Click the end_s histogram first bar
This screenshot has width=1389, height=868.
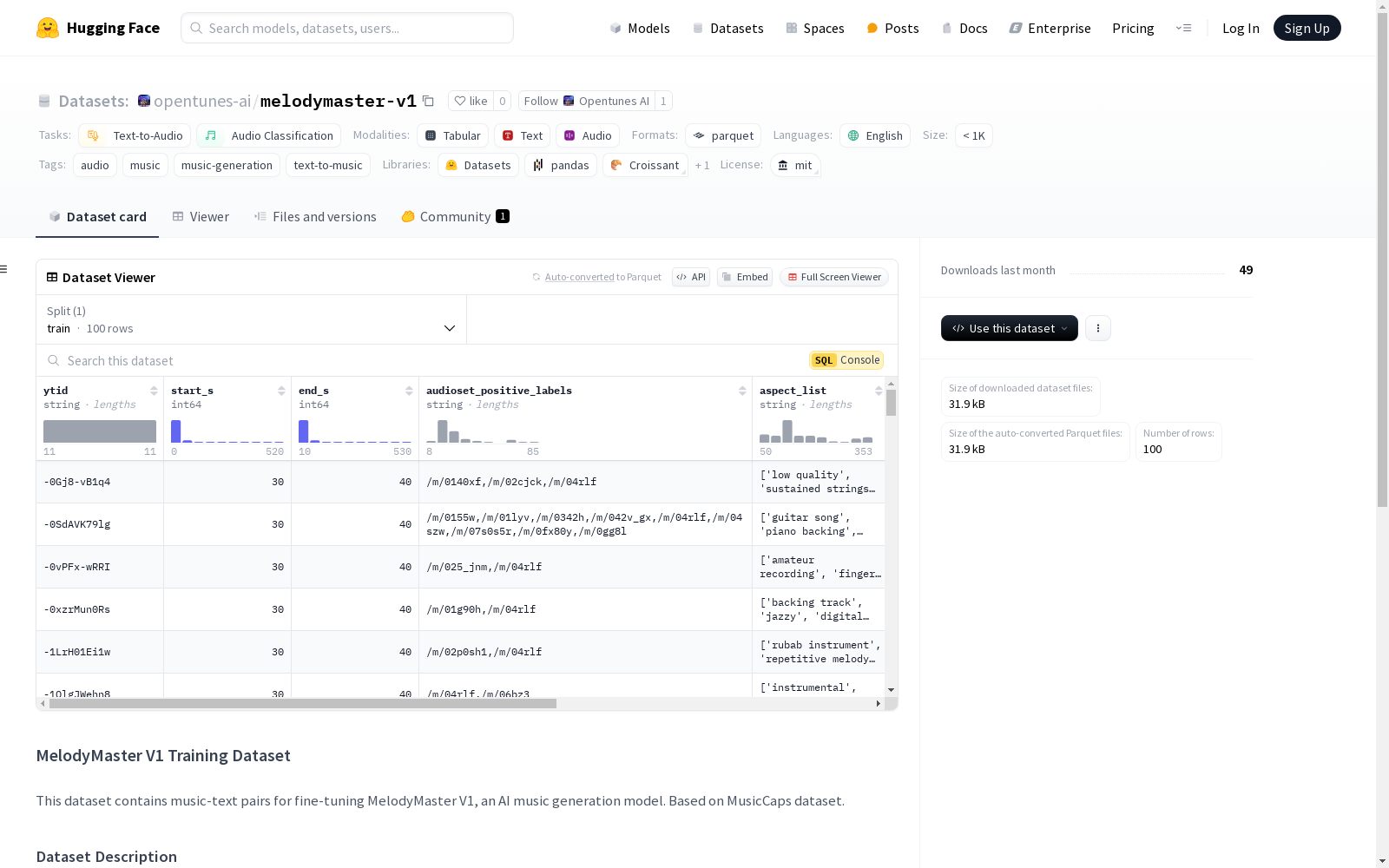tap(304, 431)
